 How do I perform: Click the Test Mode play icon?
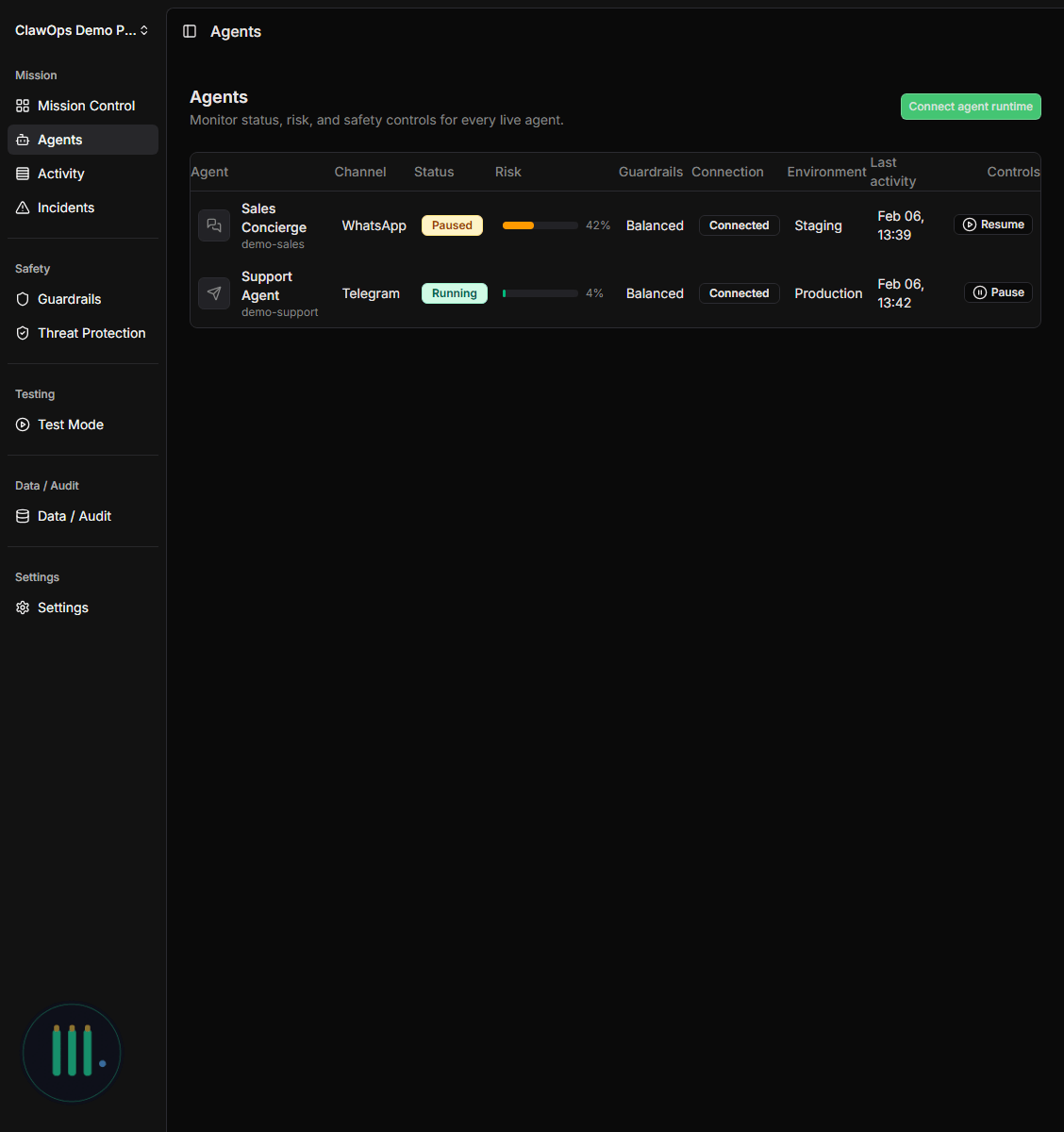click(23, 424)
